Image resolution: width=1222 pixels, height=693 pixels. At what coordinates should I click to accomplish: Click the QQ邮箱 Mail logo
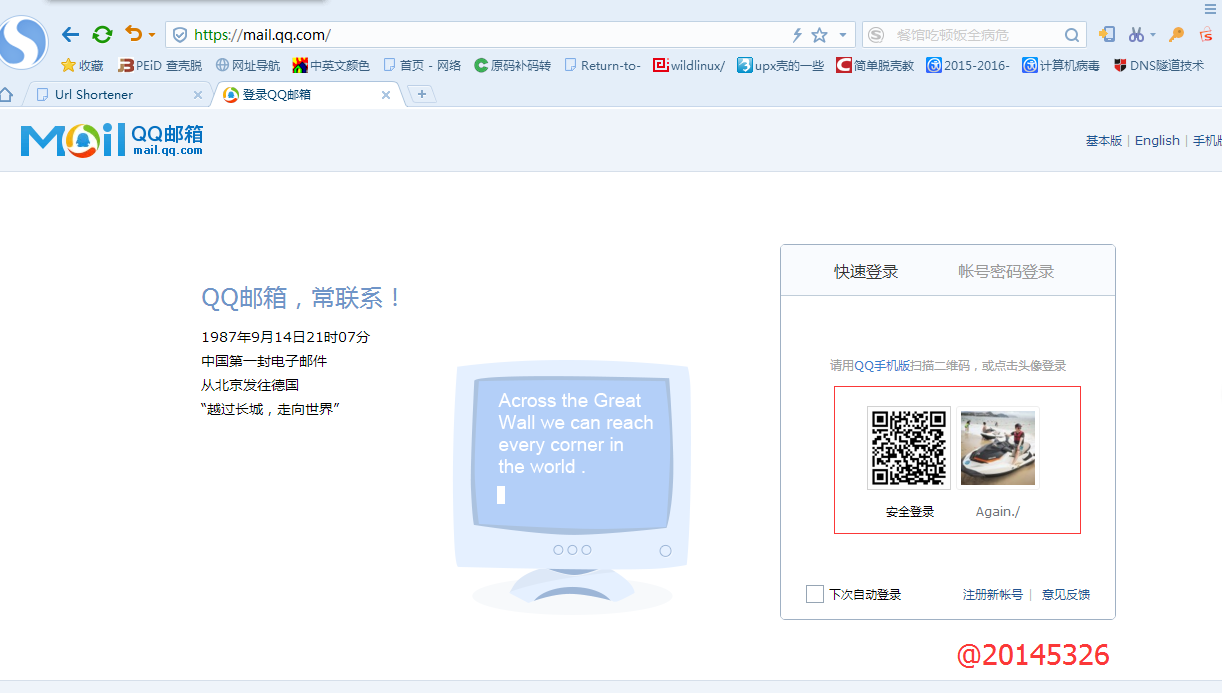[x=112, y=140]
